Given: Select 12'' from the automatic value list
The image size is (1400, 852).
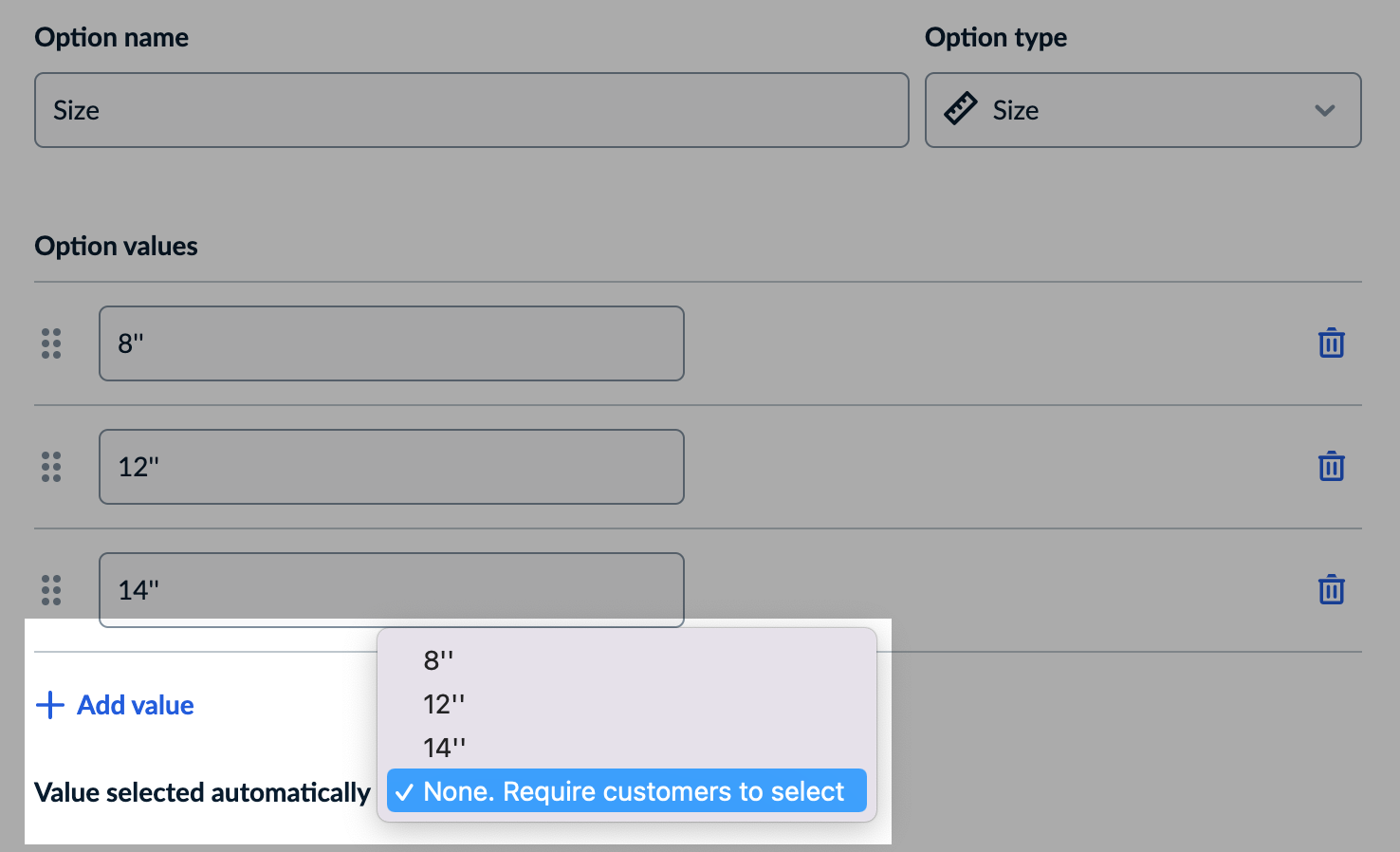Looking at the screenshot, I should click(x=443, y=704).
